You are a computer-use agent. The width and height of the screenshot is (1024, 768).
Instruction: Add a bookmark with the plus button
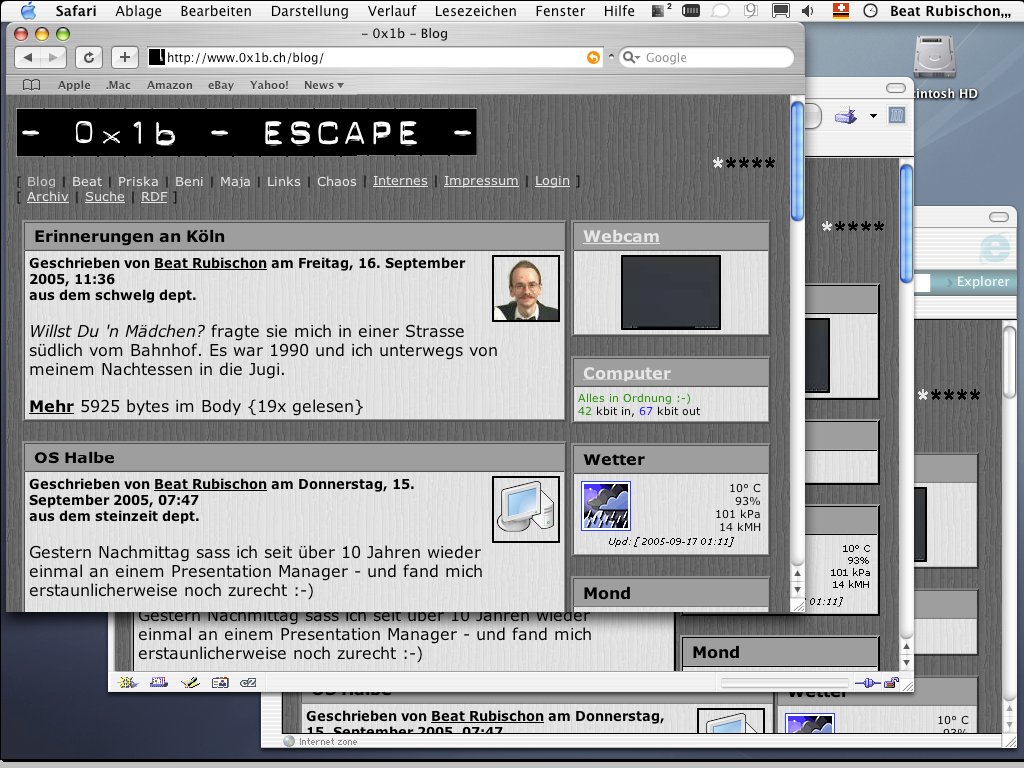pos(125,57)
